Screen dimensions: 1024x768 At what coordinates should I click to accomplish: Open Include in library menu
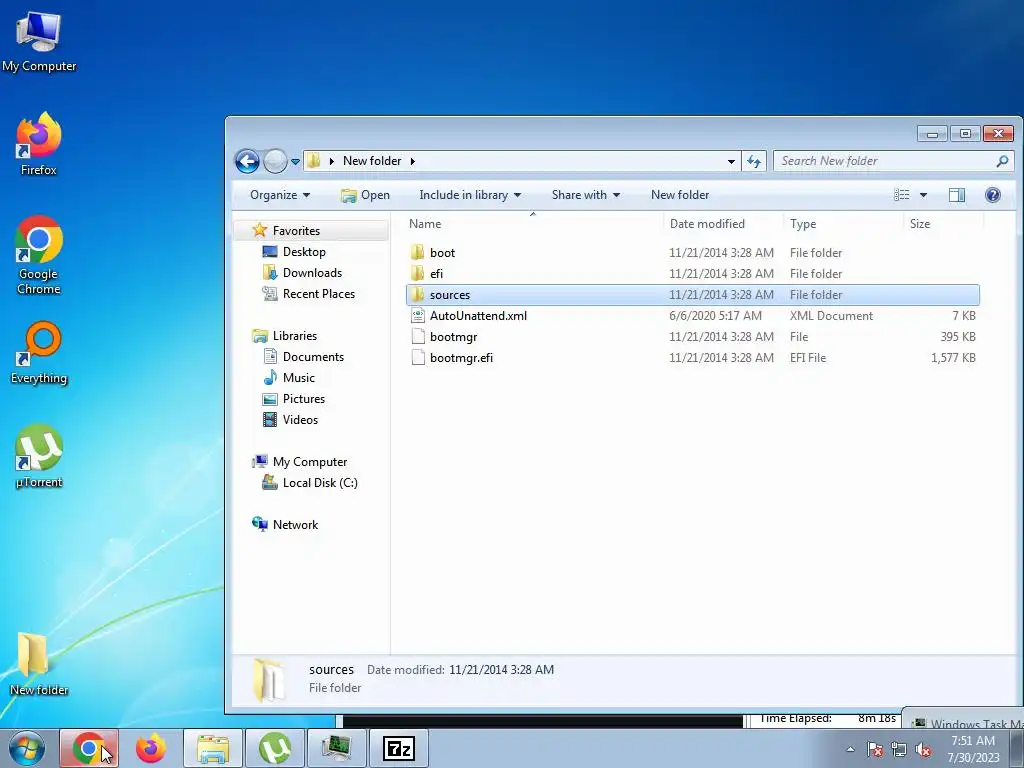[470, 195]
